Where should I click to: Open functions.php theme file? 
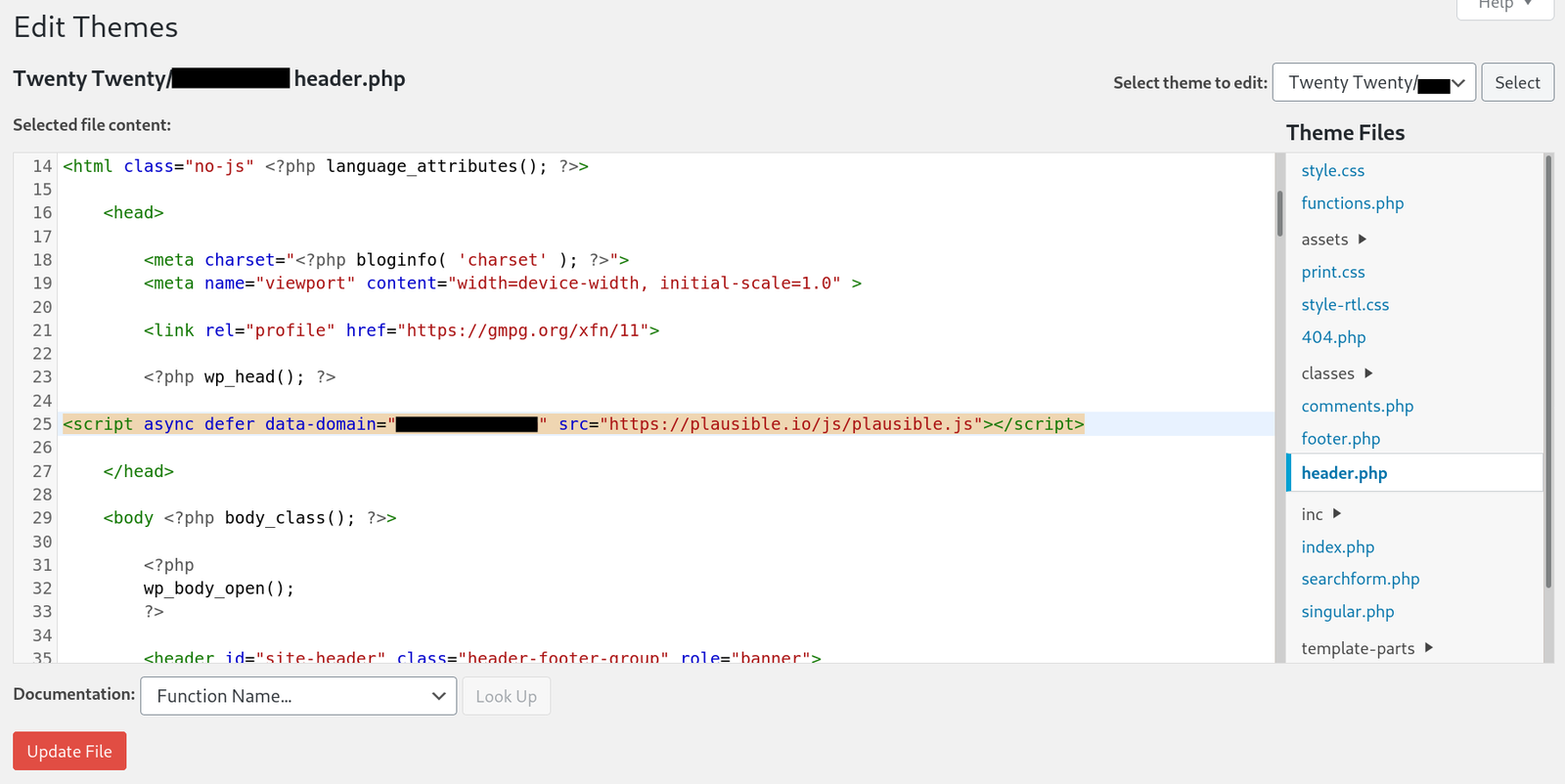pos(1352,203)
